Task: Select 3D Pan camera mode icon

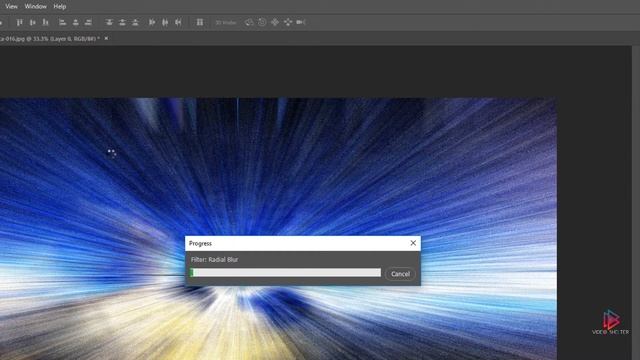Action: [275, 22]
